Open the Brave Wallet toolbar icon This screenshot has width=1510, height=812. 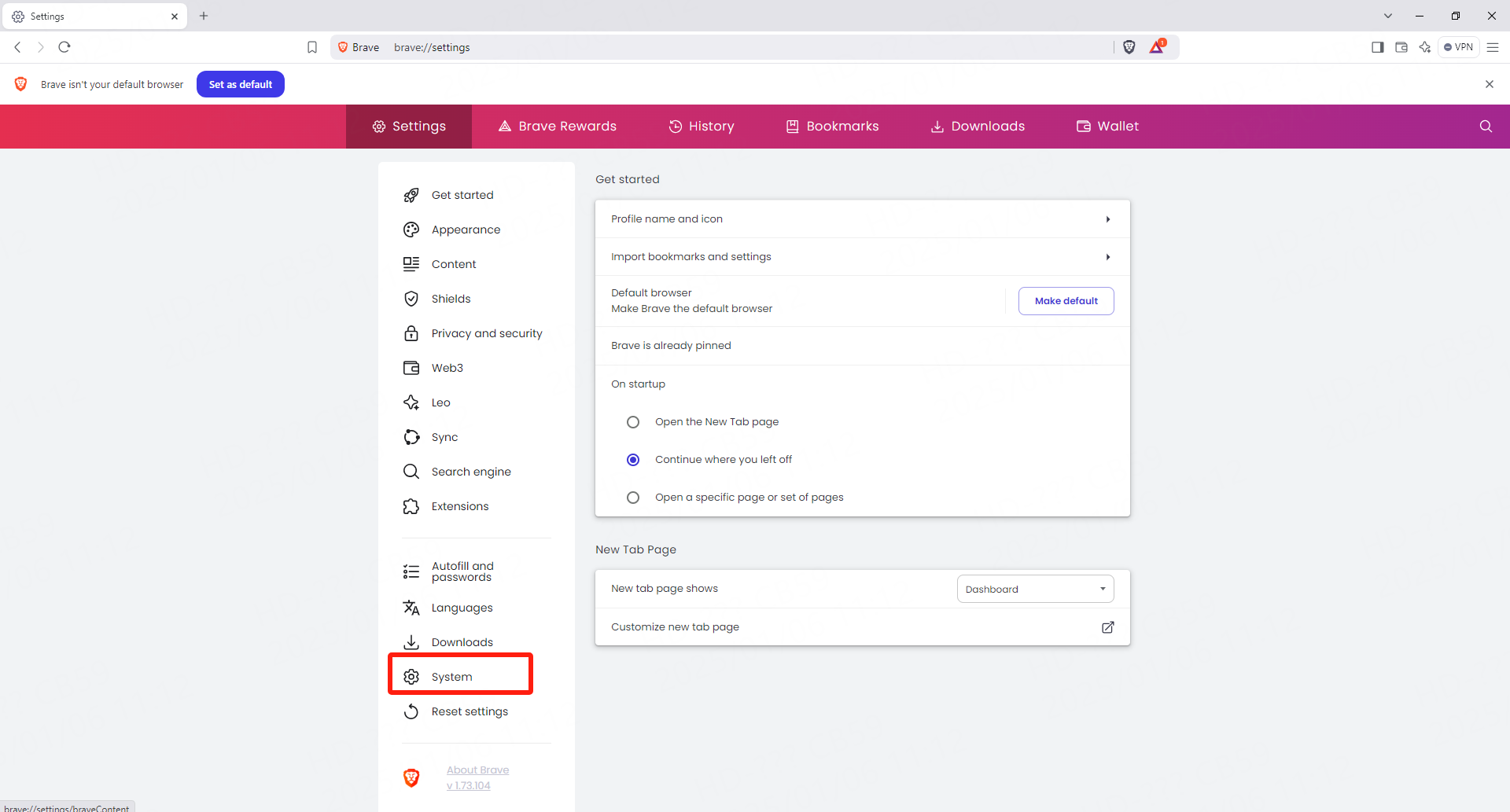1401,47
